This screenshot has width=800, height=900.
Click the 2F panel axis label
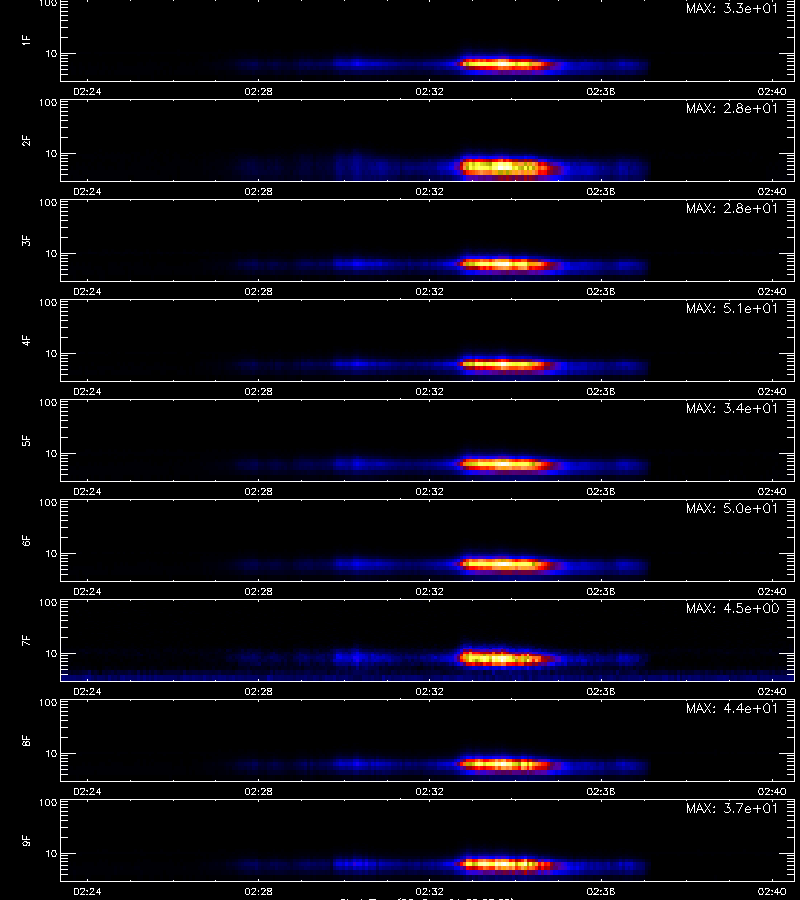tap(26, 141)
